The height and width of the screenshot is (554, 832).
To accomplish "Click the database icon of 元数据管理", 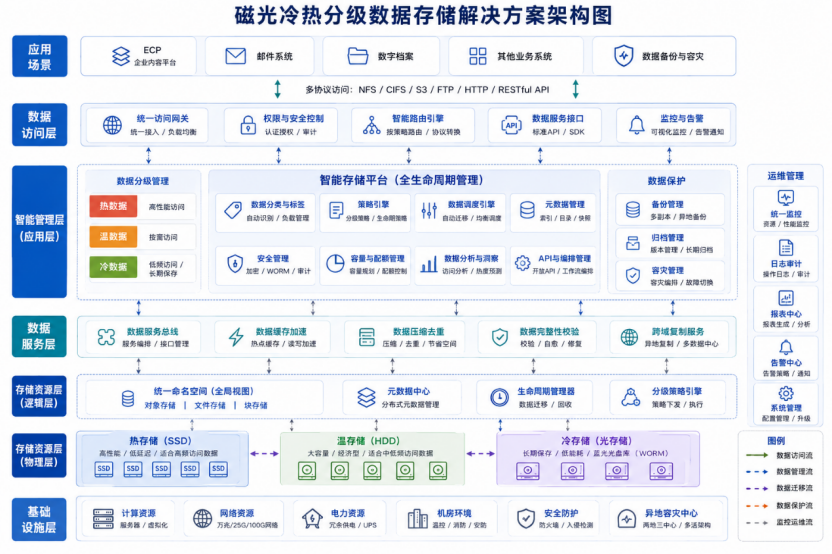I will [527, 210].
